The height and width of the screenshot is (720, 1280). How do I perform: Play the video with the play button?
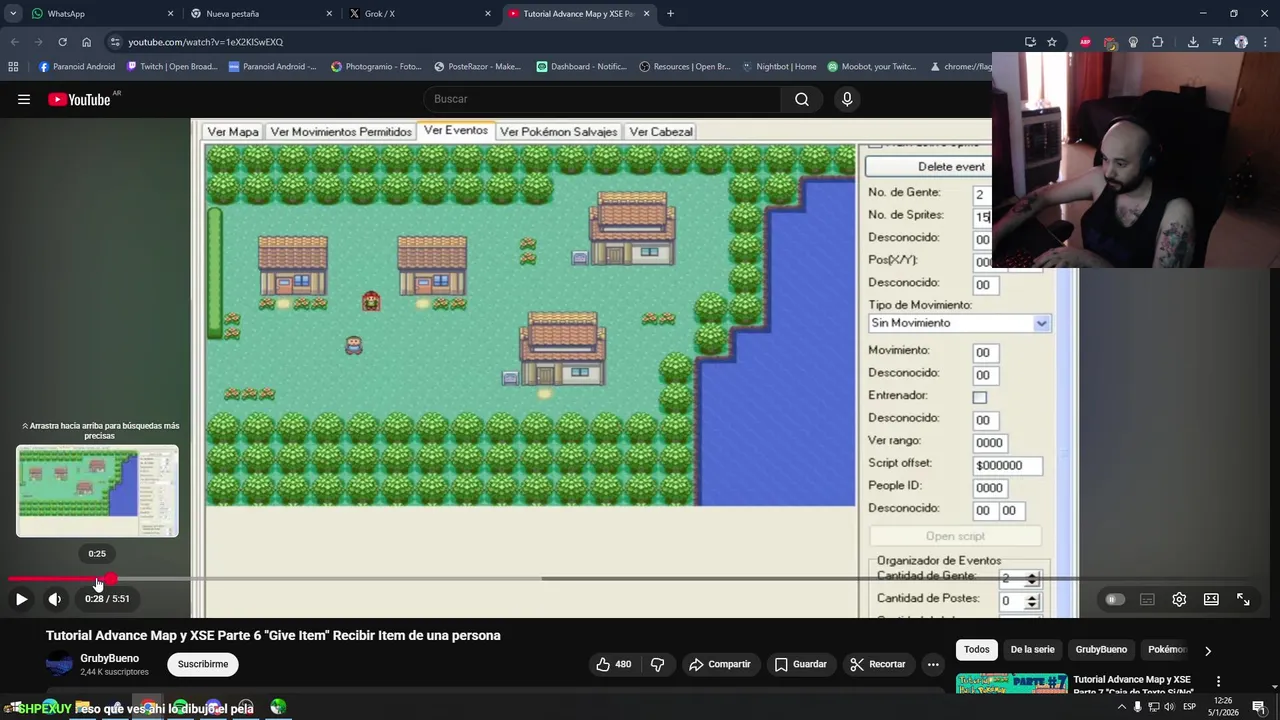(21, 599)
